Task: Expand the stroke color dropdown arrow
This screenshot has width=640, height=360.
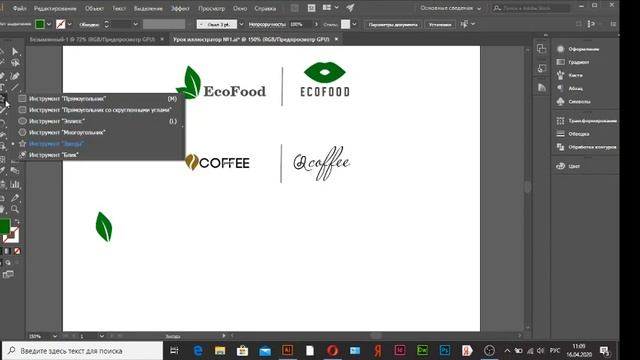Action: coord(69,24)
